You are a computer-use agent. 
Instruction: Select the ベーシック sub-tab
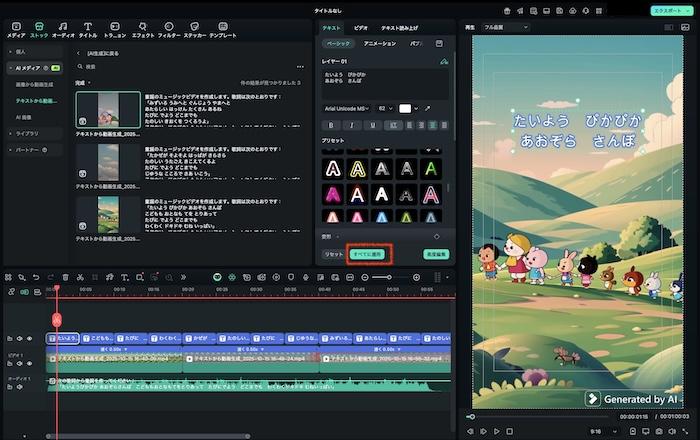coord(338,43)
